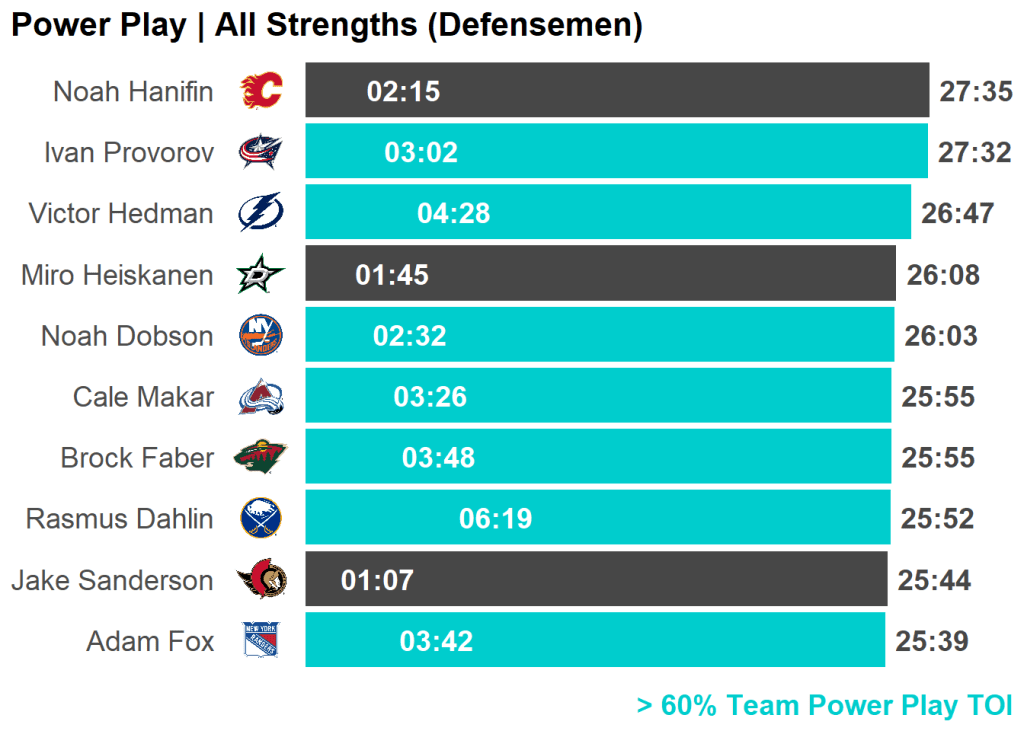Click the Ottawa Senators logo icon
Image resolution: width=1024 pixels, height=731 pixels.
261,580
